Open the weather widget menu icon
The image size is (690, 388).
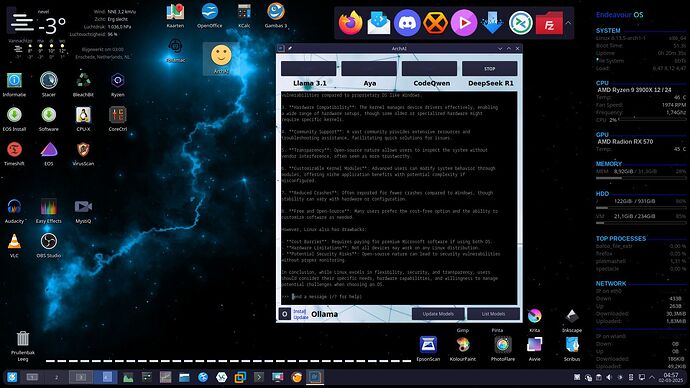(x=22, y=22)
